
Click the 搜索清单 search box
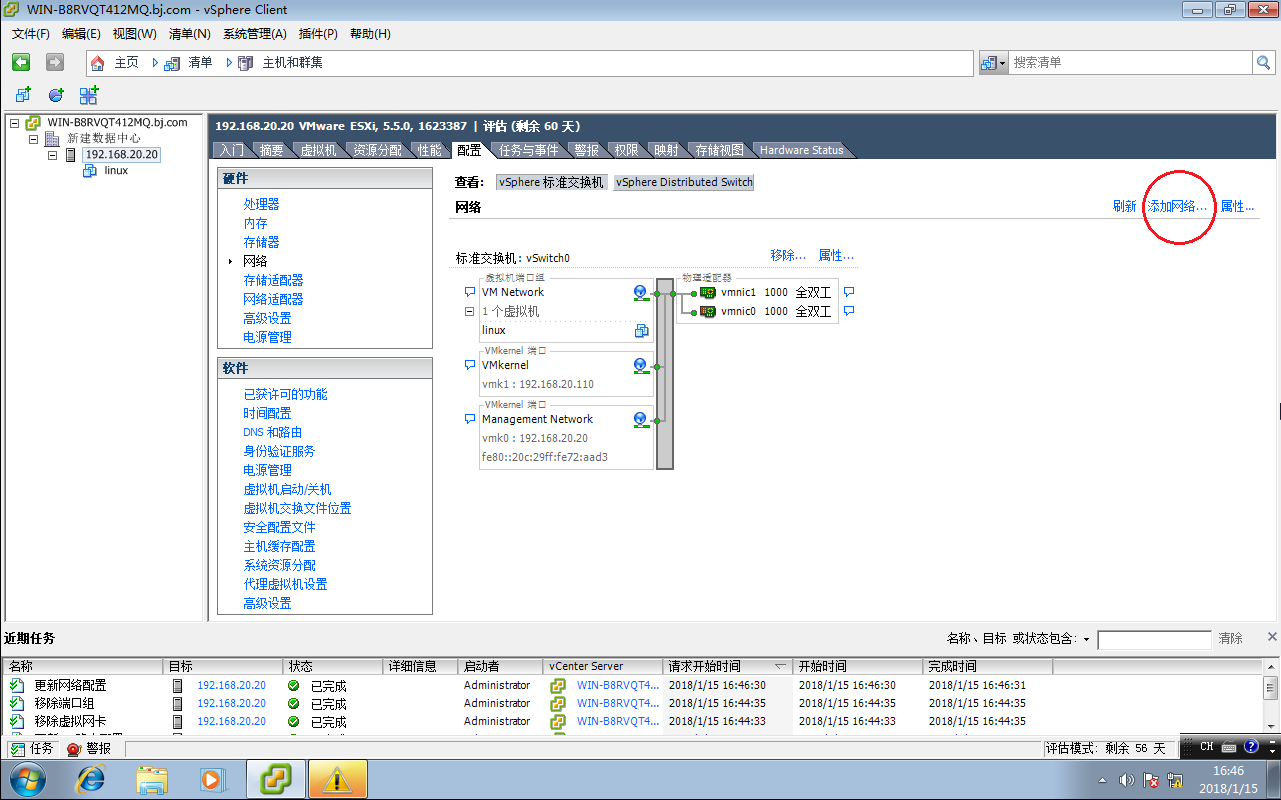(x=1130, y=62)
